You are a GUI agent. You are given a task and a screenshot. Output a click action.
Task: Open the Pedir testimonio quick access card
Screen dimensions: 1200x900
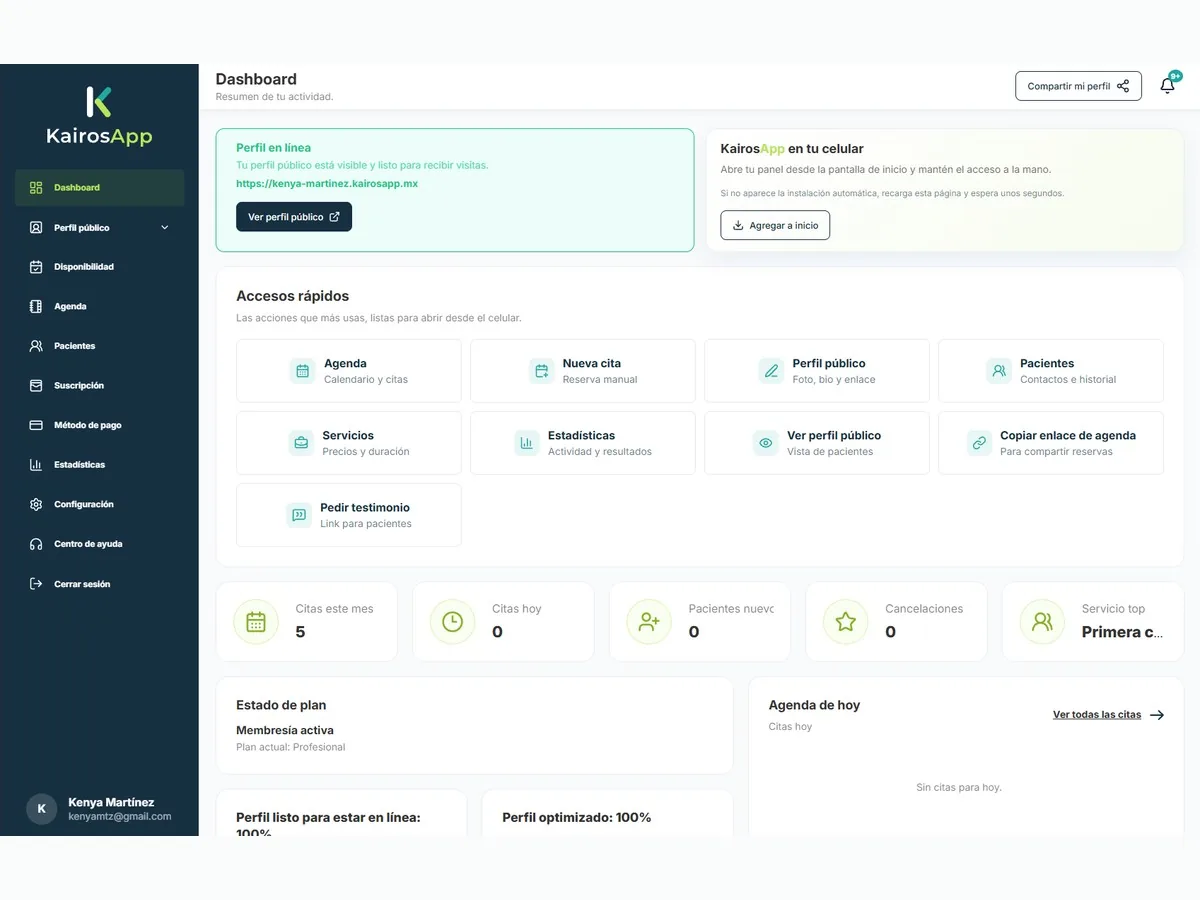[x=349, y=515]
